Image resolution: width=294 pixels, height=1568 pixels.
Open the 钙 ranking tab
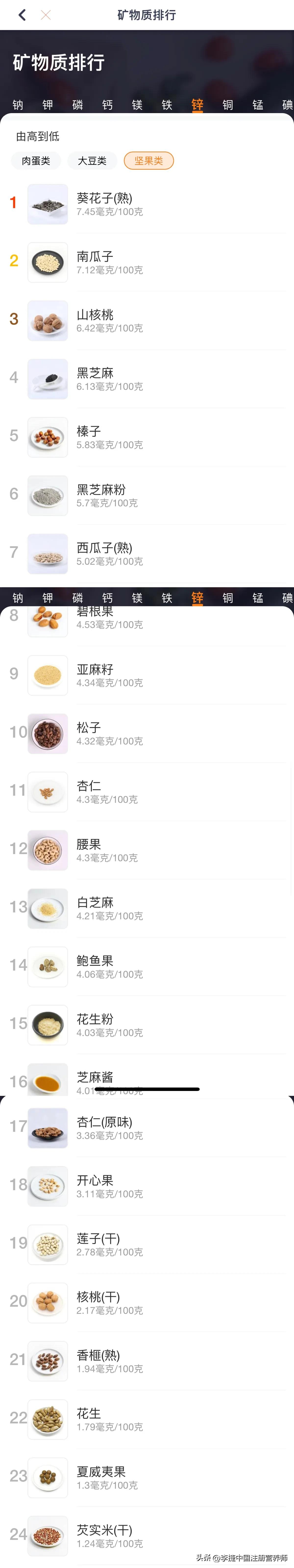pos(107,105)
